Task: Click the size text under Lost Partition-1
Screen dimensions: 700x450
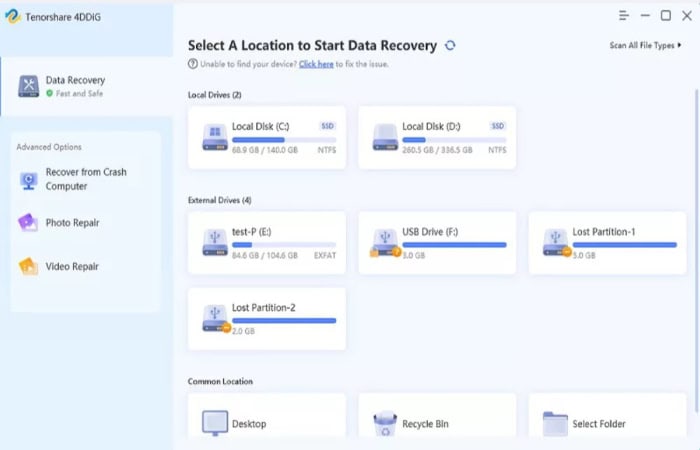Action: coord(584,255)
